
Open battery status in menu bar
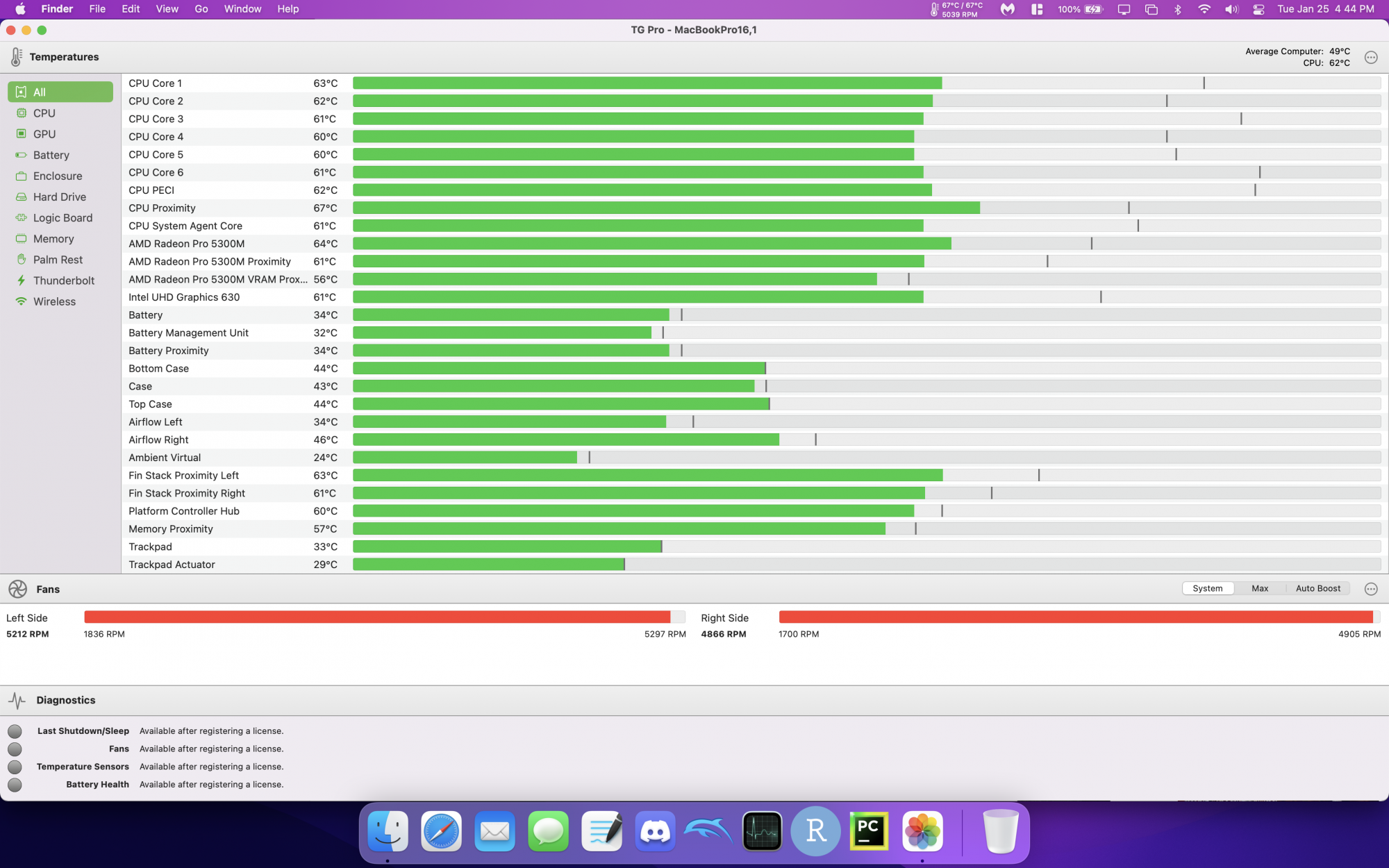[1080, 9]
